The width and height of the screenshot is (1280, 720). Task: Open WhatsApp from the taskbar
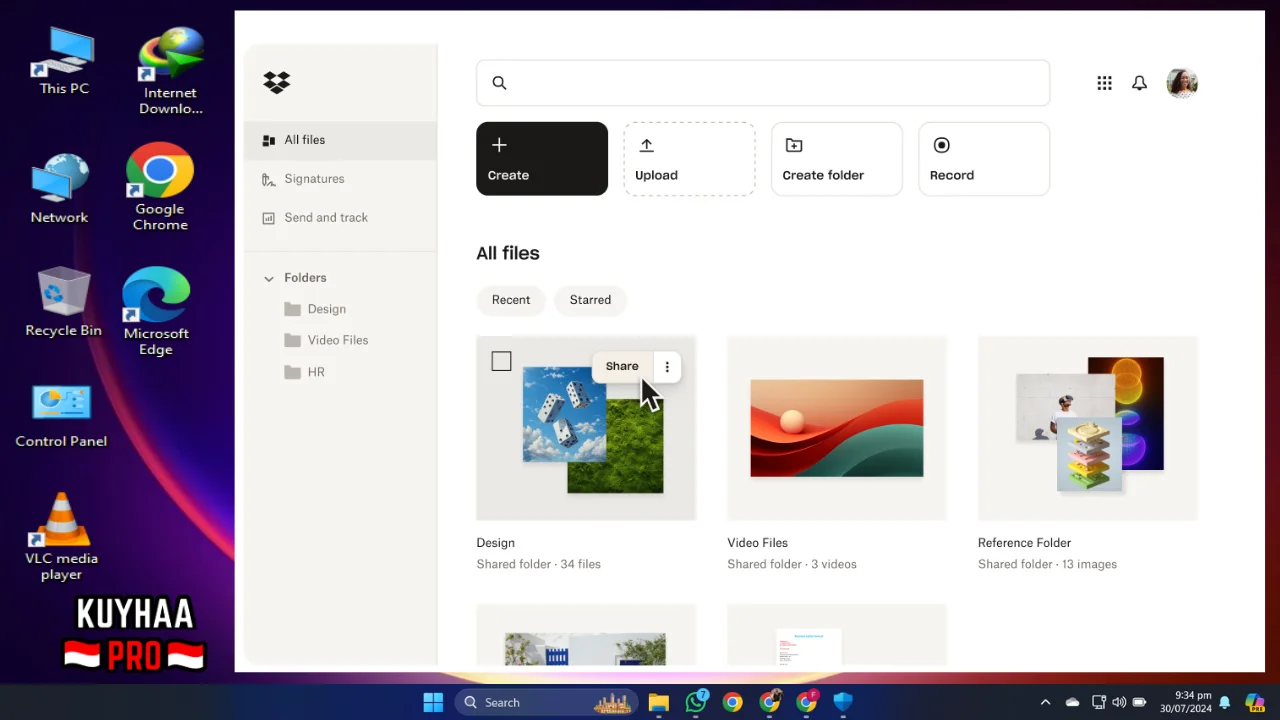click(x=696, y=702)
